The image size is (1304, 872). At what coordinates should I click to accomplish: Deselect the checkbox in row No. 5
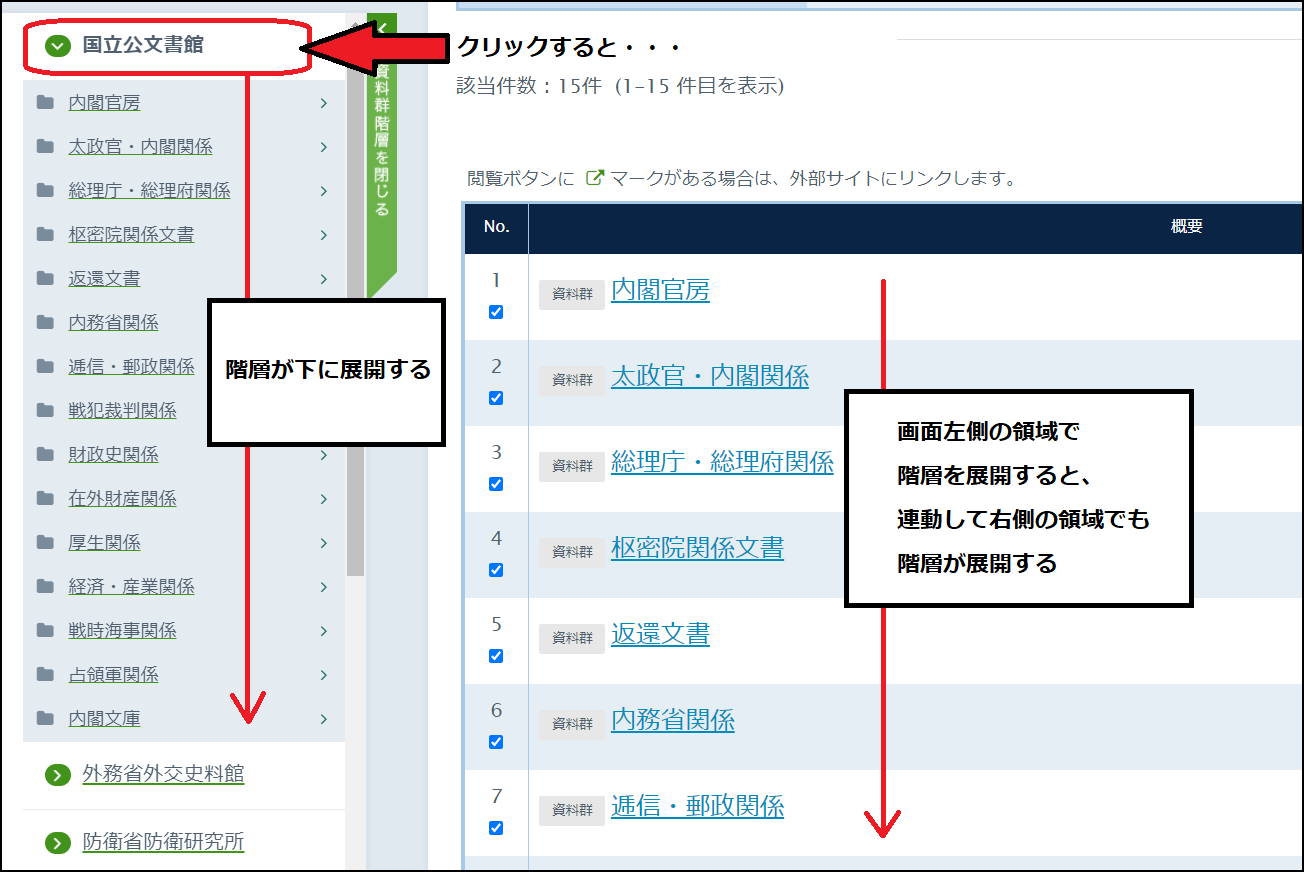click(x=496, y=656)
